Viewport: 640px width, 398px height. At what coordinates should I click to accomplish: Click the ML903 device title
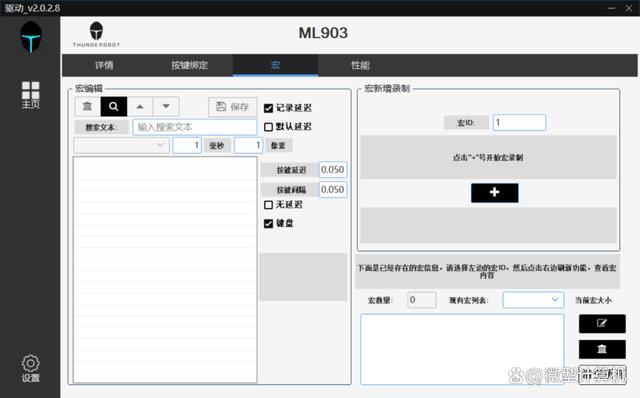click(323, 33)
